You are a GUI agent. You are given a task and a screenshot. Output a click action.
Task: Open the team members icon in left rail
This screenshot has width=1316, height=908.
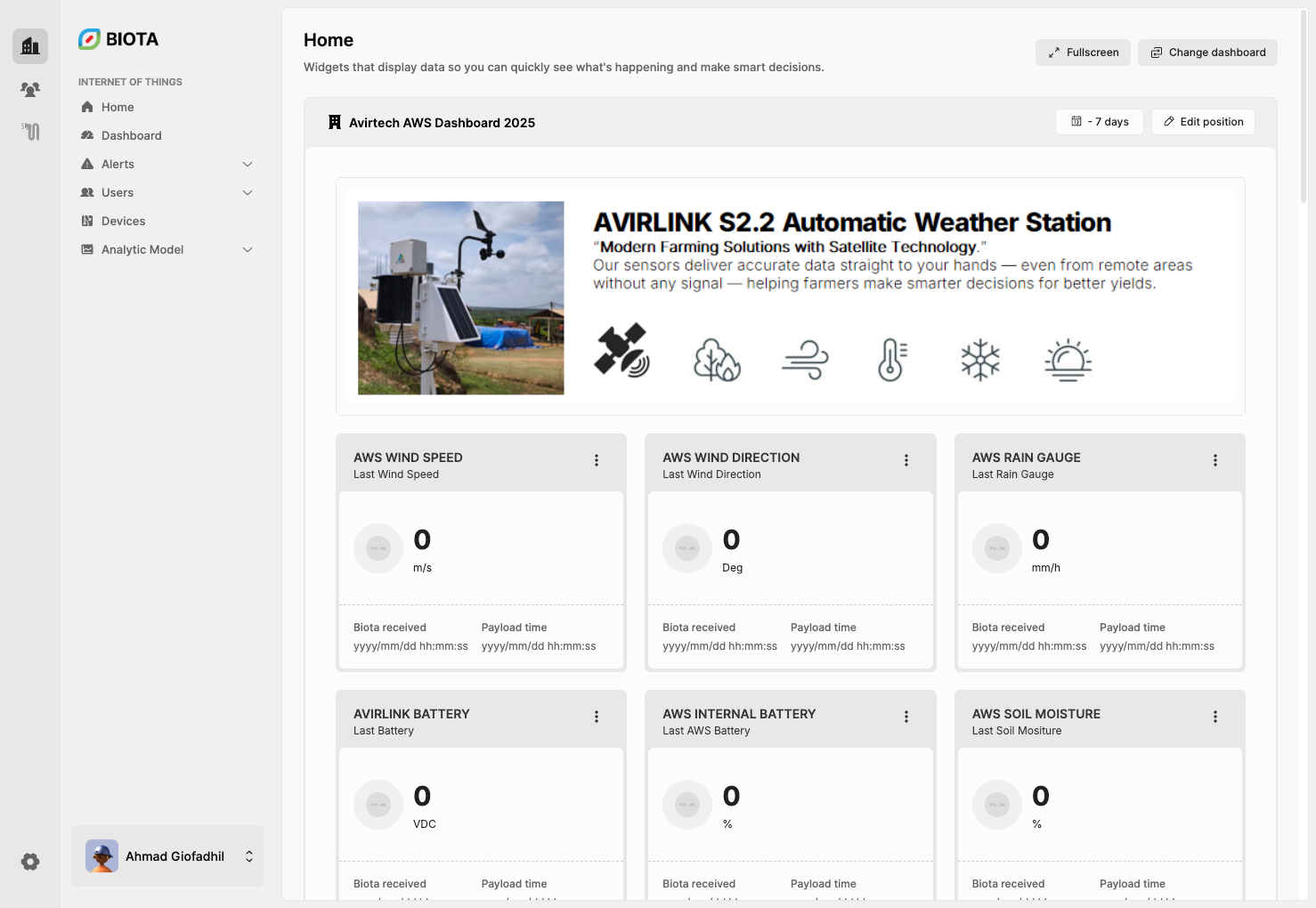30,89
